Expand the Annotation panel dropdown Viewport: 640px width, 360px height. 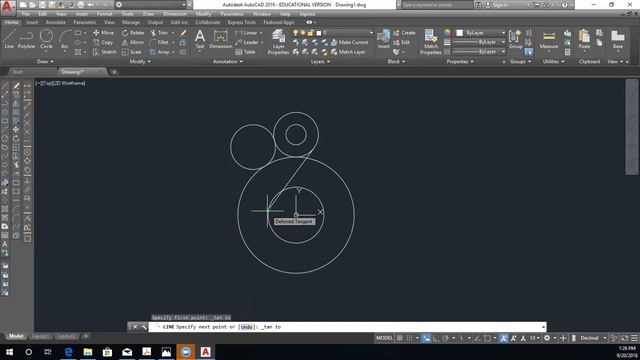pyautogui.click(x=228, y=62)
